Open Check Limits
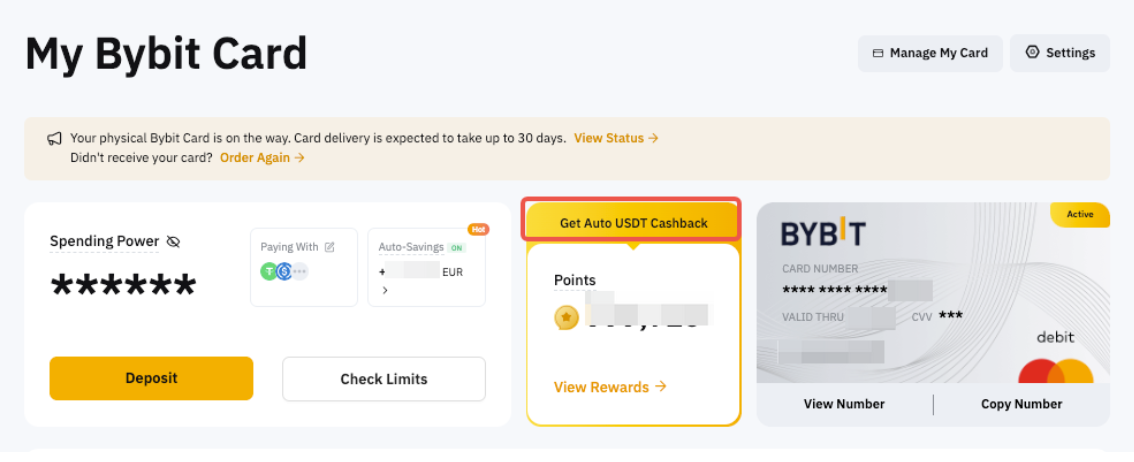Image resolution: width=1134 pixels, height=462 pixels. pos(384,379)
